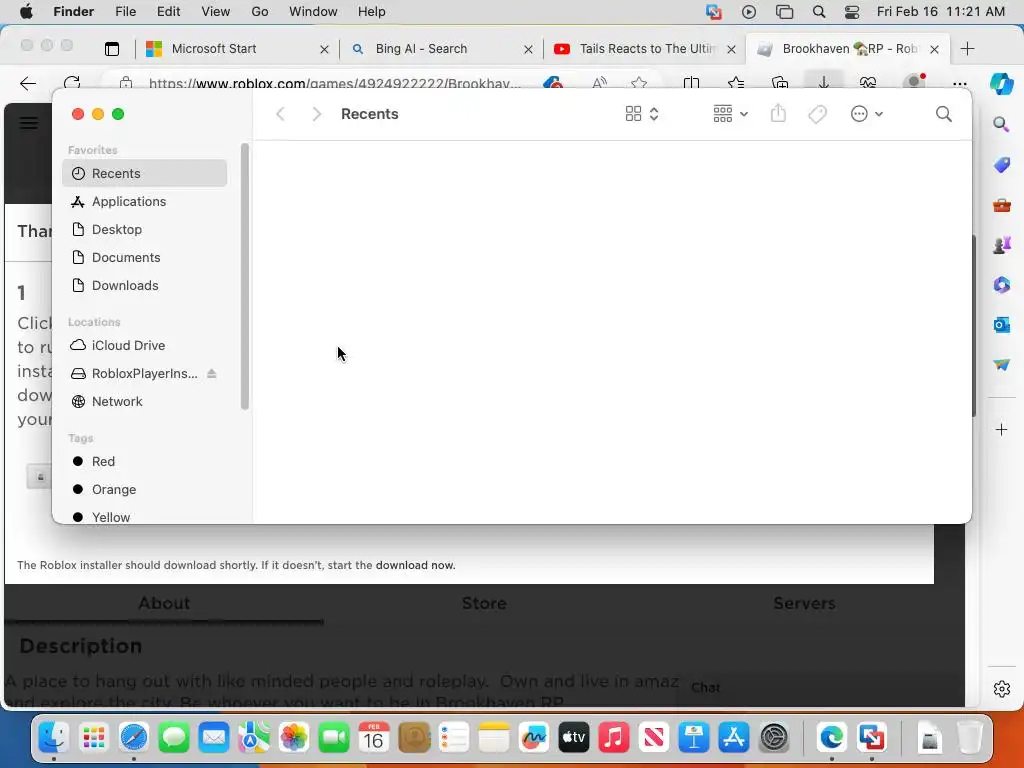1024x768 pixels.
Task: Open Photos from the Dock
Action: [x=294, y=738]
